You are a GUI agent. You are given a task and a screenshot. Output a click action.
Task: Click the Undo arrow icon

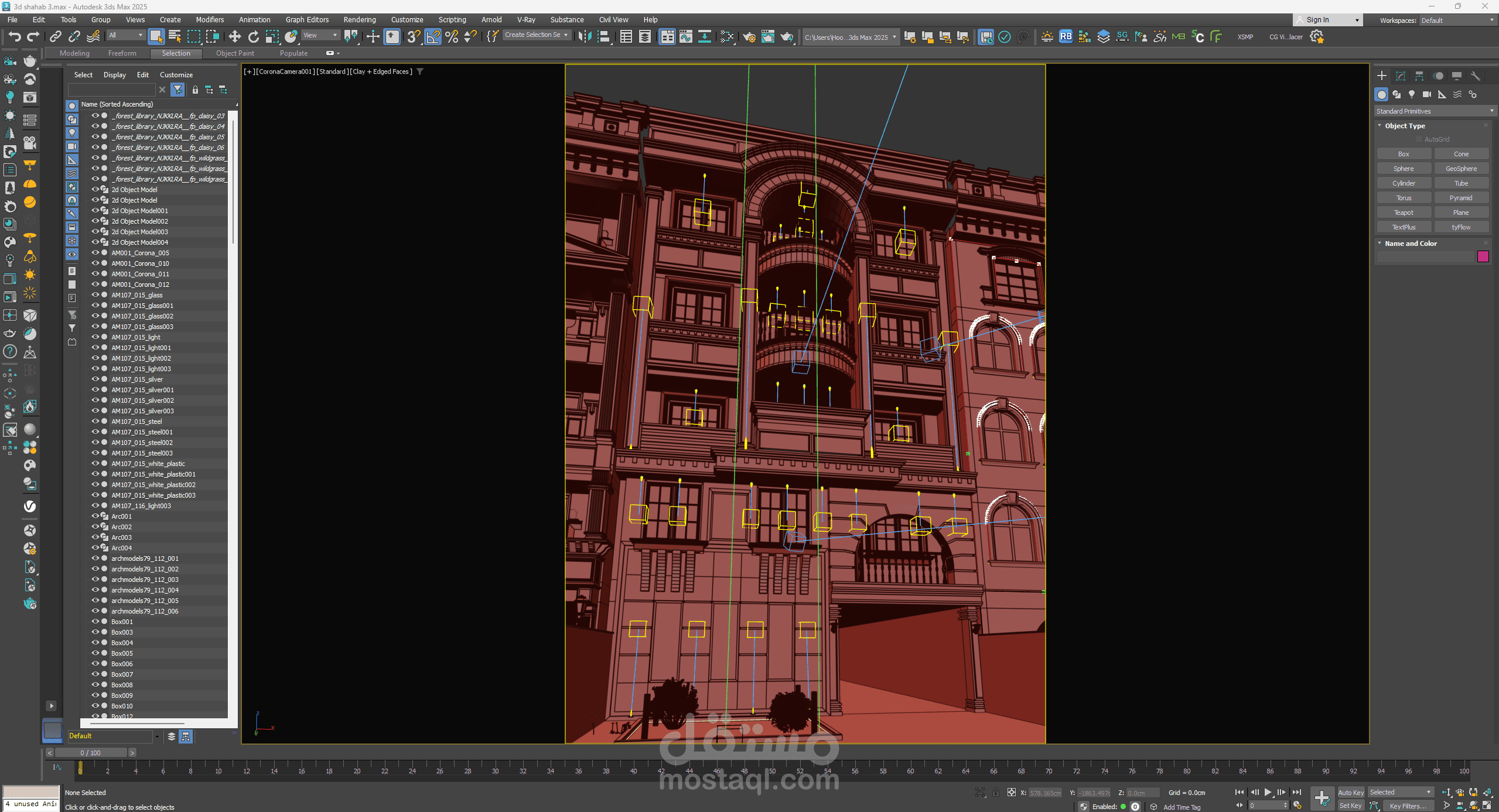pyautogui.click(x=15, y=37)
